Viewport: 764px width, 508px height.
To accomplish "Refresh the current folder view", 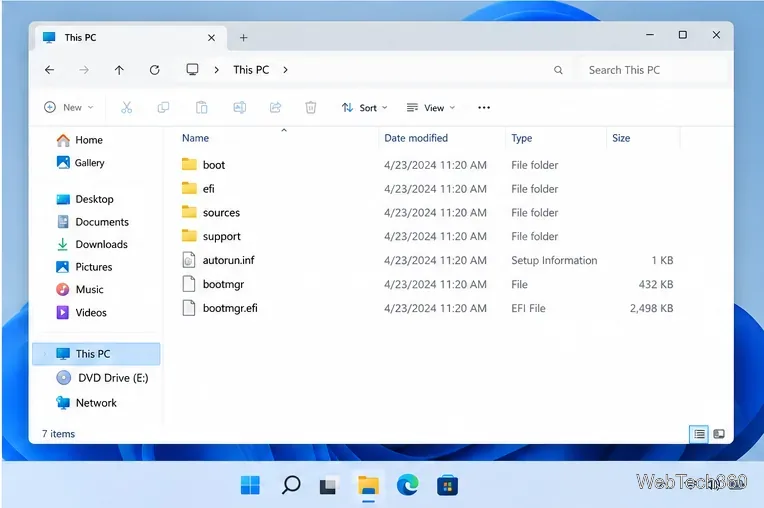I will coord(154,70).
